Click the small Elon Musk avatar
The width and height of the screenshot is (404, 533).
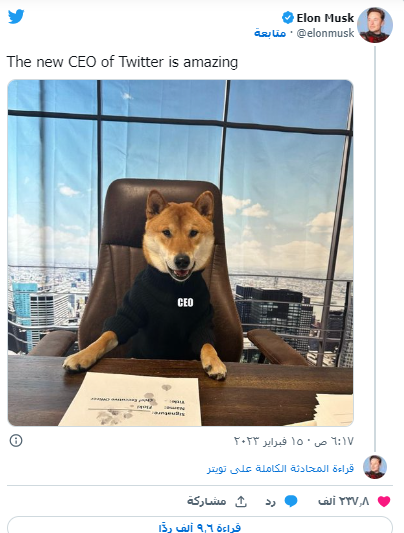pos(375,467)
